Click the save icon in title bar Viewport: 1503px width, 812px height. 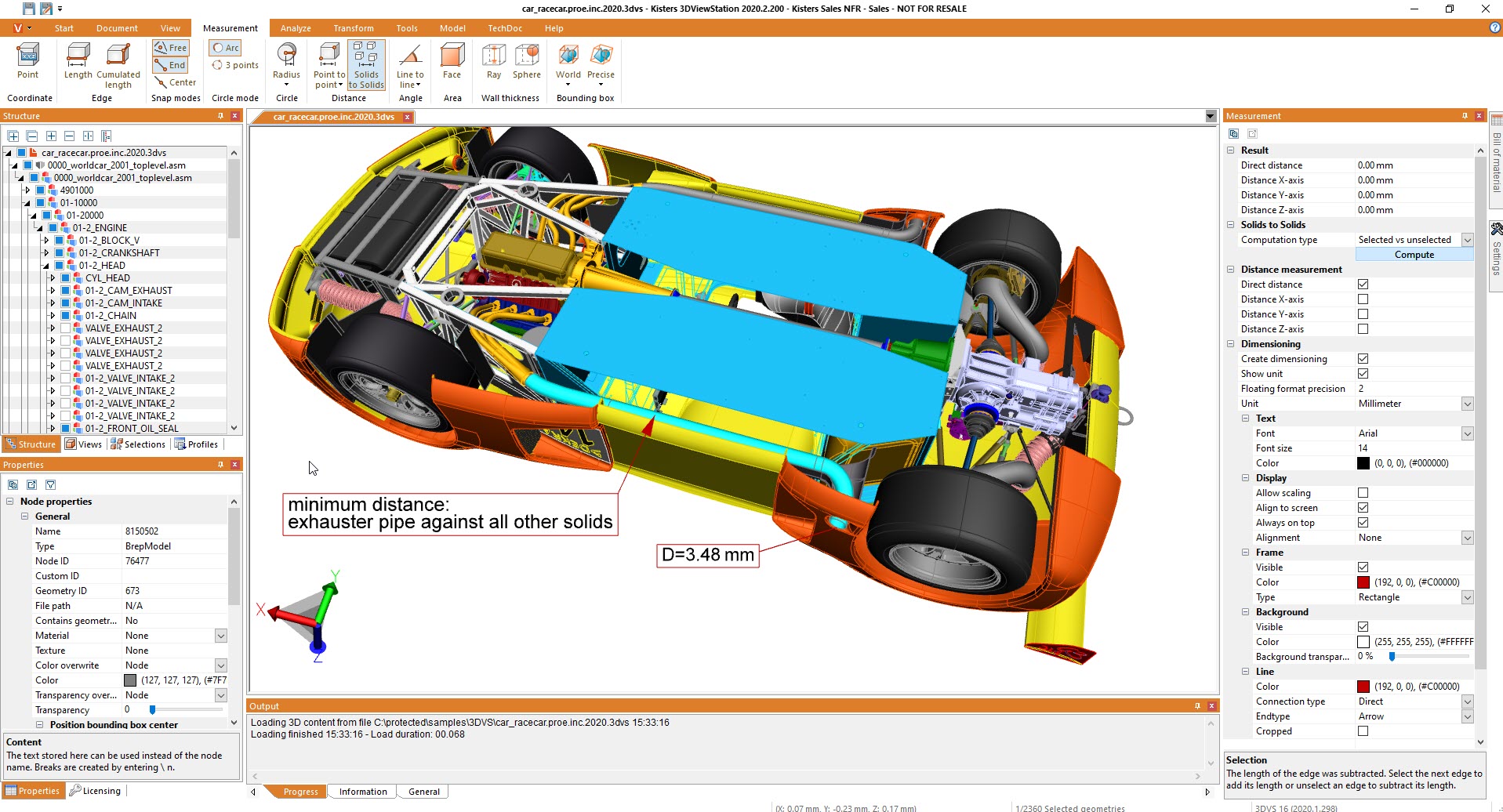click(28, 9)
